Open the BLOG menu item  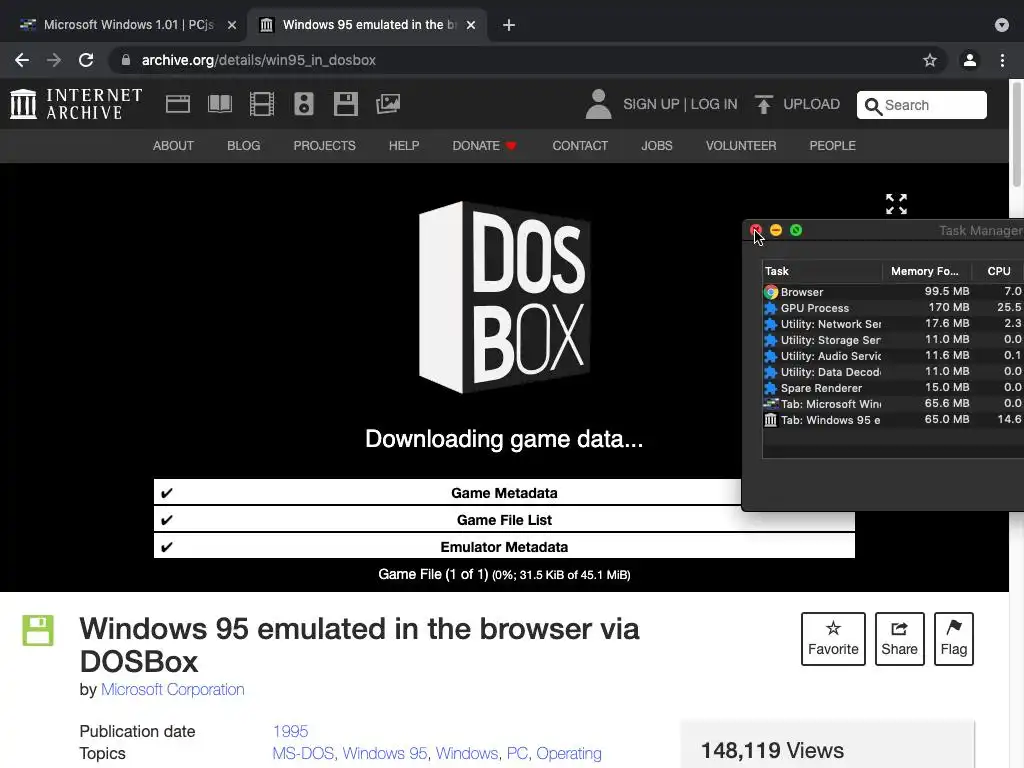coord(244,146)
